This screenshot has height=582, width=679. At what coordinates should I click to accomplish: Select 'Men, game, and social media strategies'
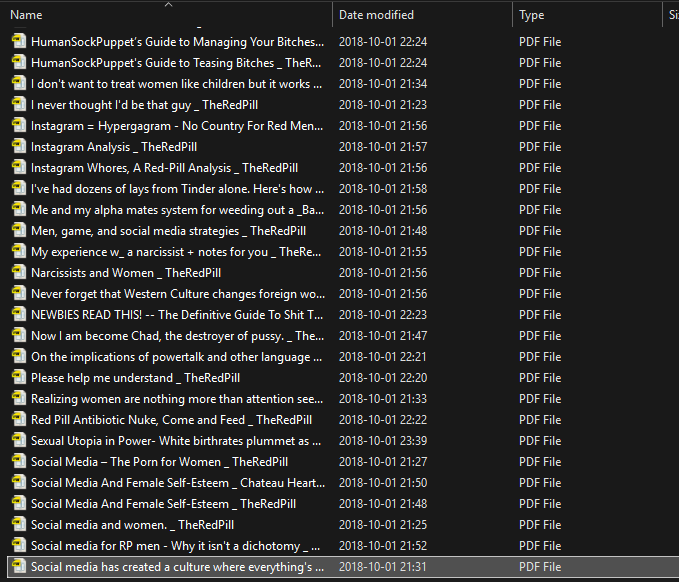point(168,231)
